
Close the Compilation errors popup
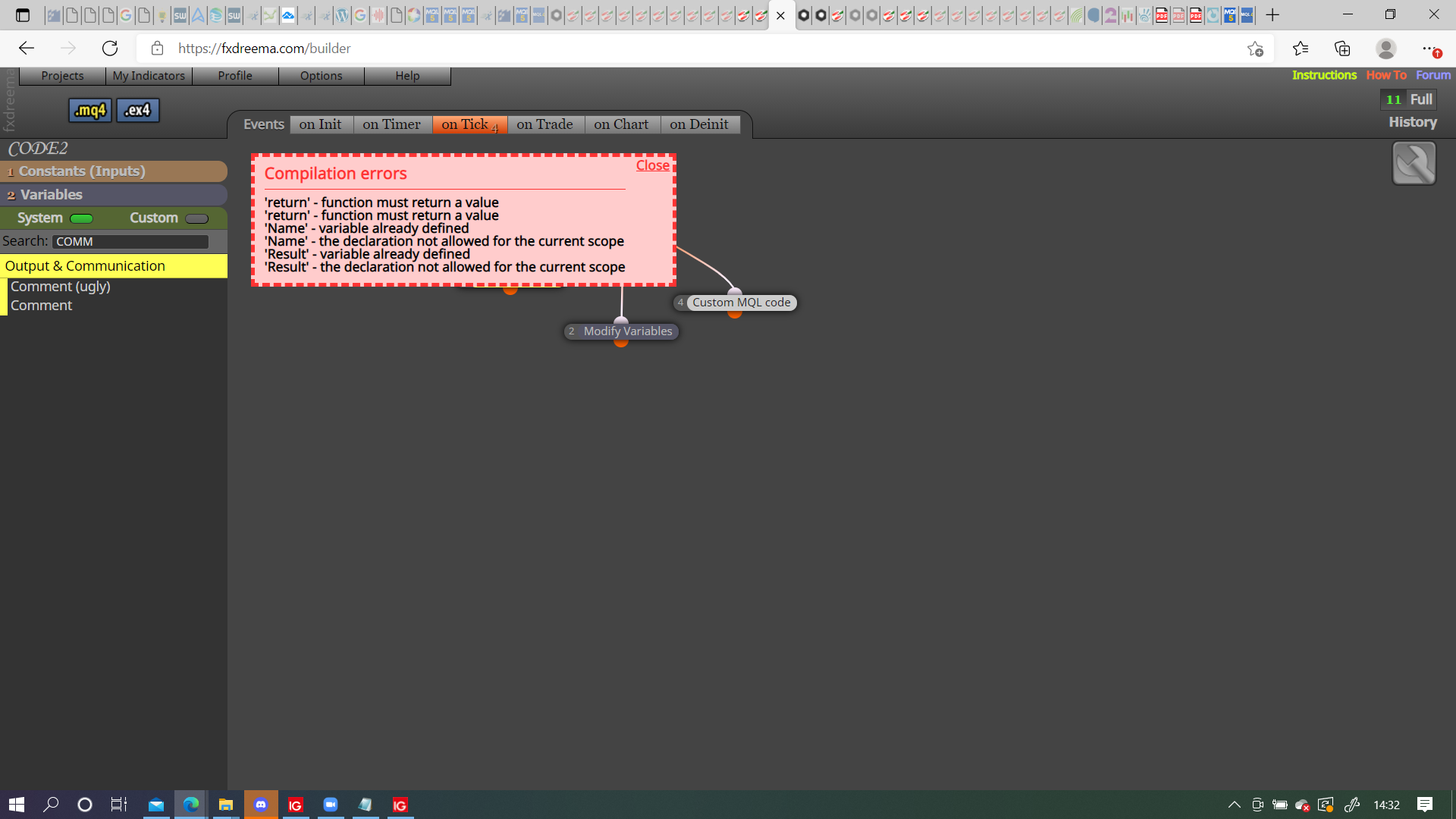[652, 165]
